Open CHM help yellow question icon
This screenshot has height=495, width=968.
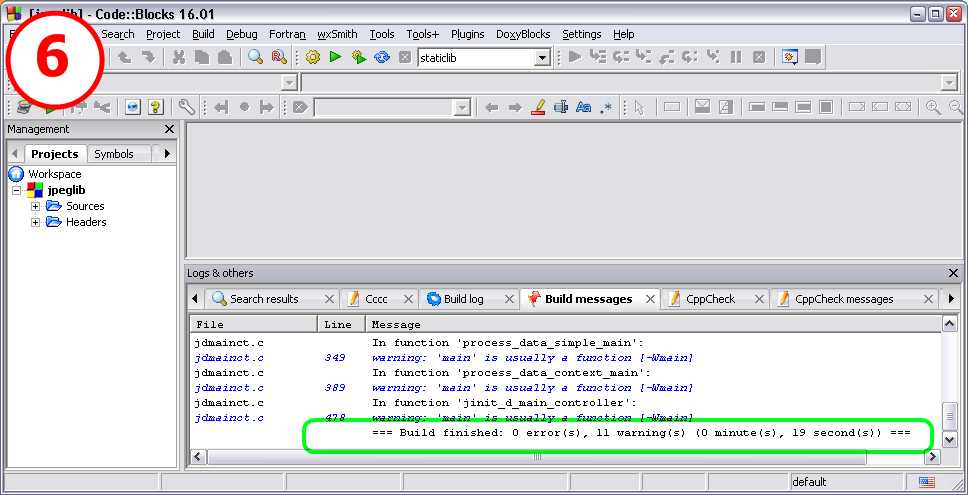156,107
